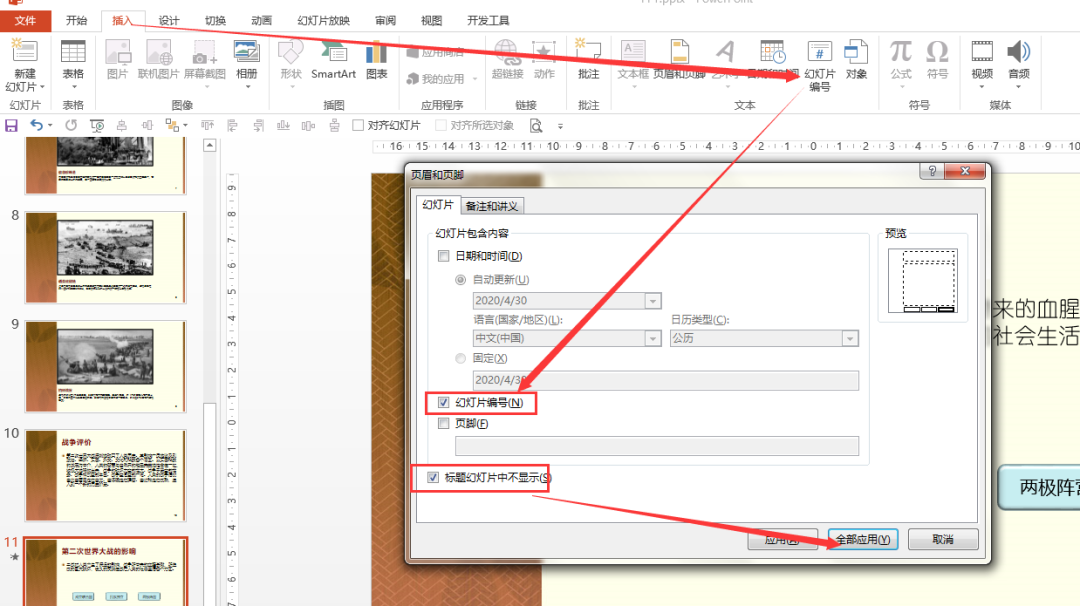Open the Table (表格) insert icon
The width and height of the screenshot is (1080, 606).
click(x=73, y=52)
